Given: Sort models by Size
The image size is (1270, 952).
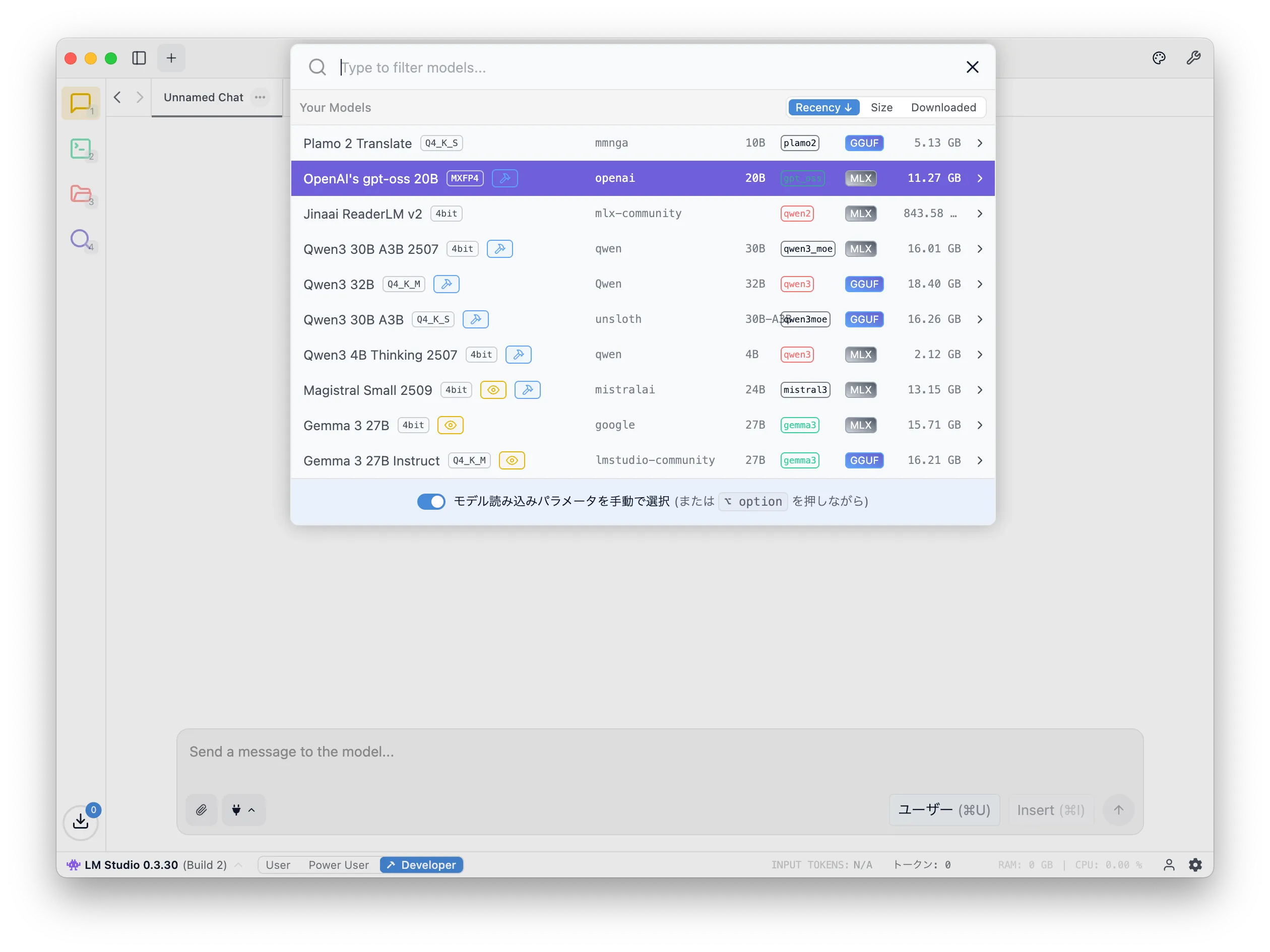Looking at the screenshot, I should tap(881, 107).
